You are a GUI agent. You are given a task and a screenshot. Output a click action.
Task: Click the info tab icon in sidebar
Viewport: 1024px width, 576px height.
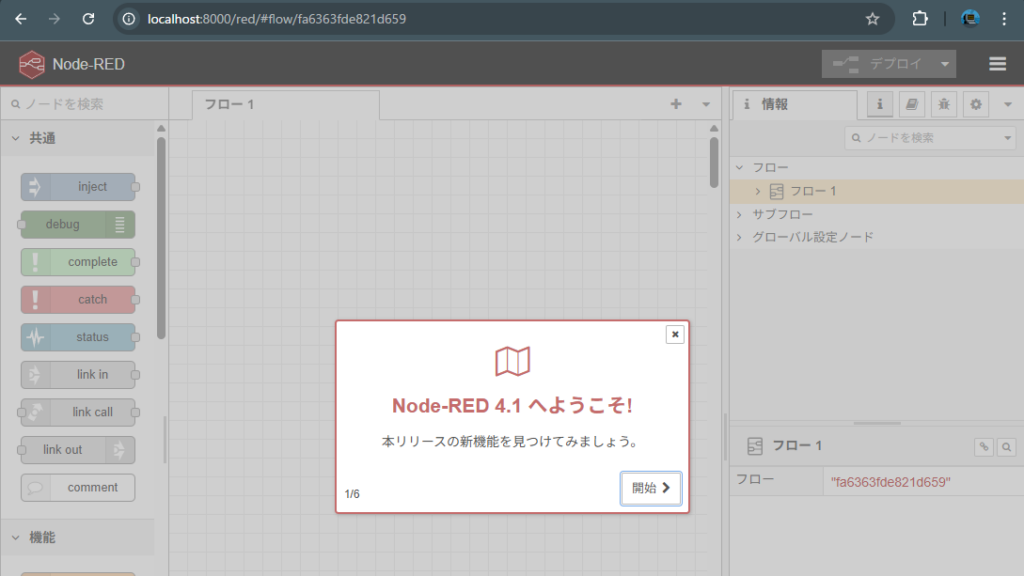point(880,104)
